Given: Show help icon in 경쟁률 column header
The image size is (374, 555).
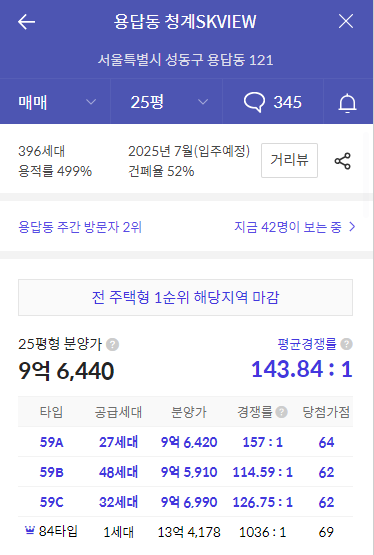Looking at the screenshot, I should [282, 412].
